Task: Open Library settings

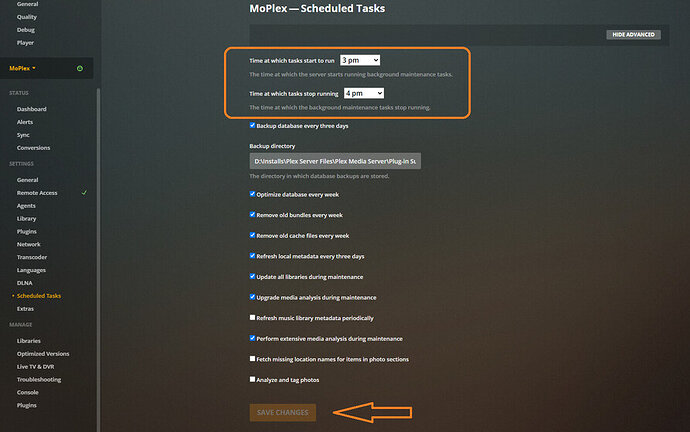Action: 26,219
